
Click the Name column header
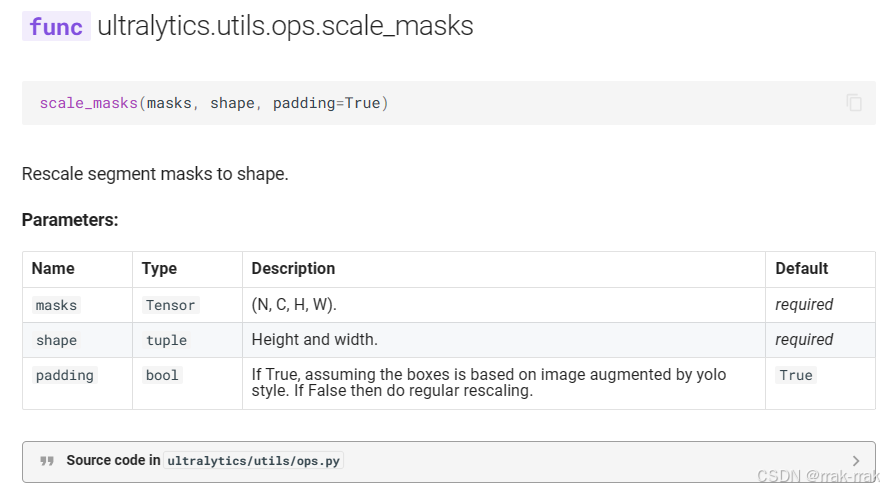click(53, 269)
